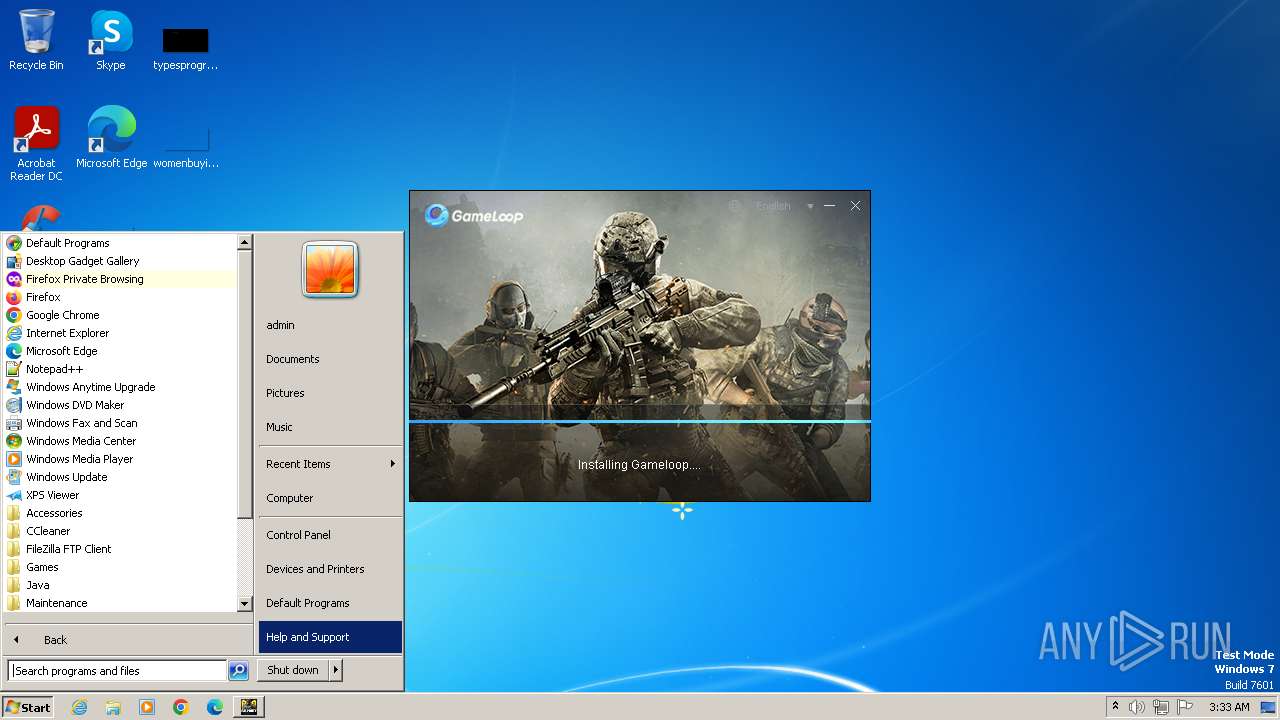This screenshot has width=1280, height=720.
Task: Open the Recycle Bin desktop icon
Action: point(36,40)
